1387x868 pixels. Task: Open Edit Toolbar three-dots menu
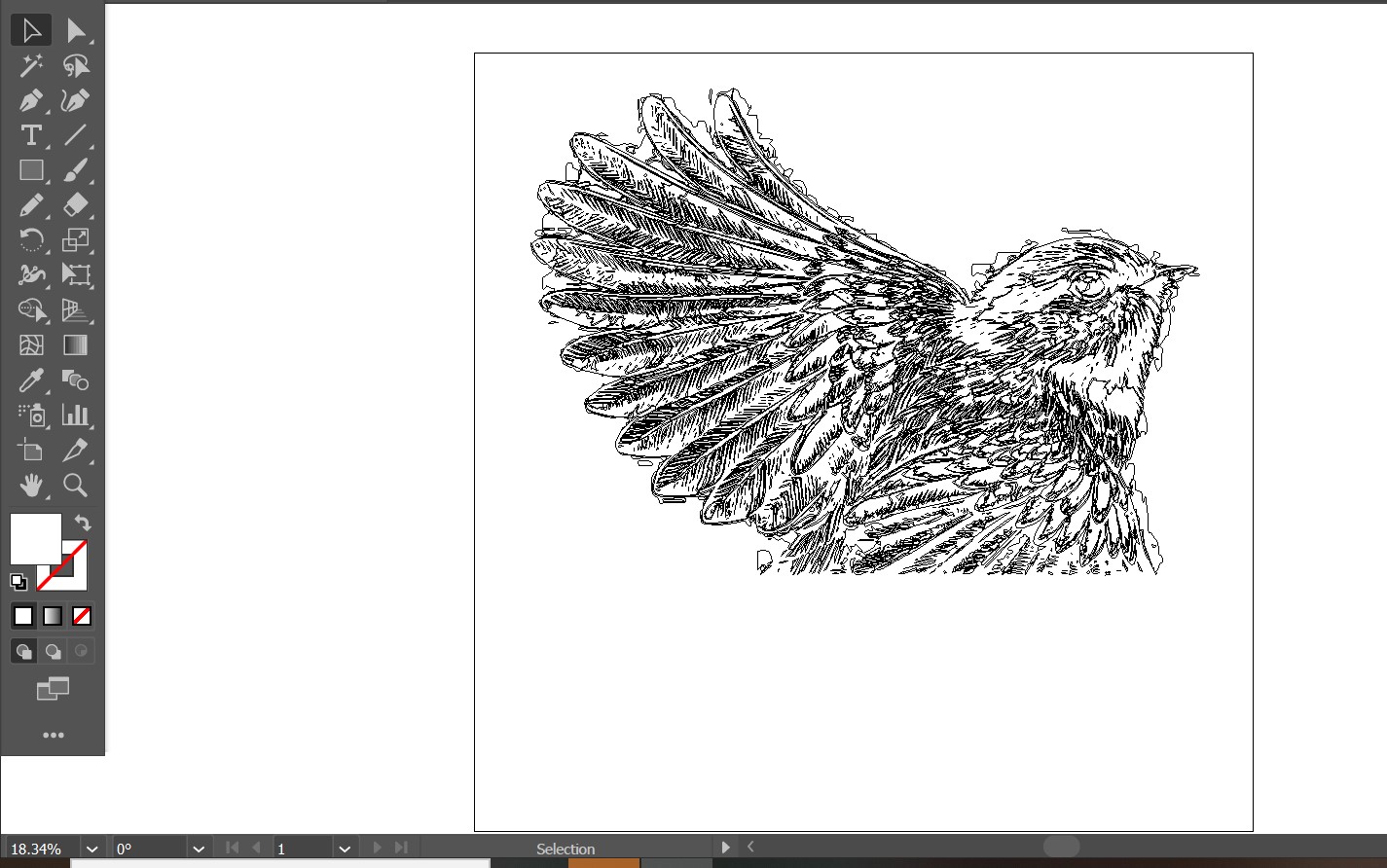pyautogui.click(x=53, y=736)
